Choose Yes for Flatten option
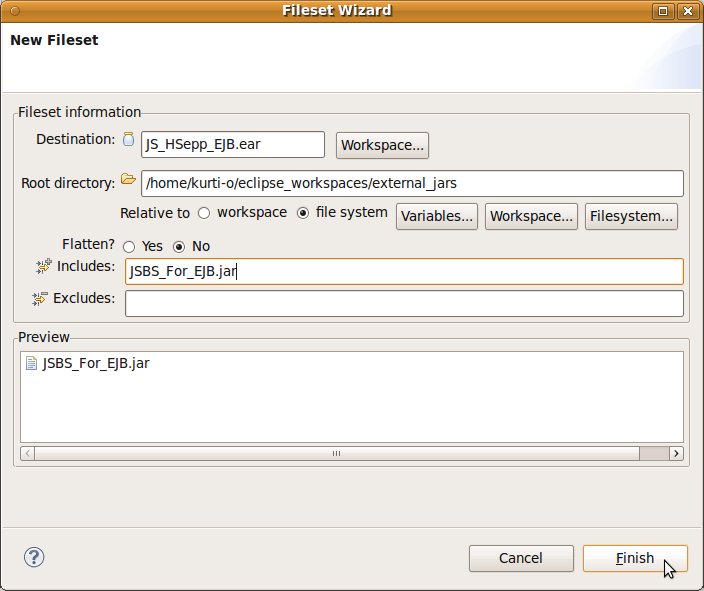Image resolution: width=704 pixels, height=591 pixels. (128, 246)
